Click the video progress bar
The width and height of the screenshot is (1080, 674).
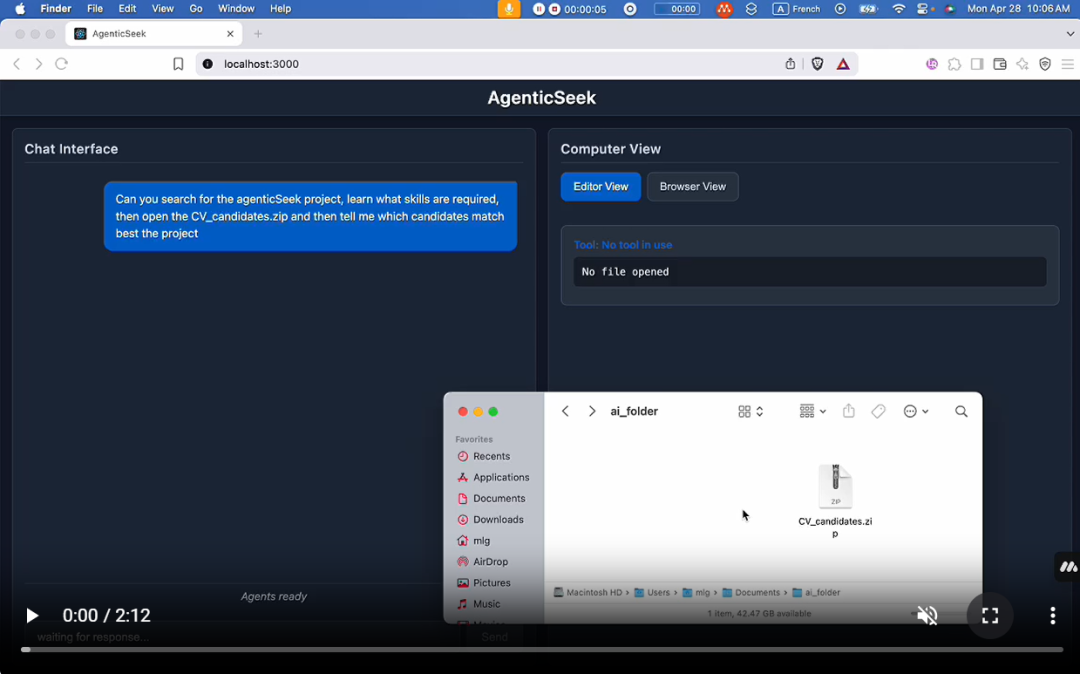click(x=540, y=650)
